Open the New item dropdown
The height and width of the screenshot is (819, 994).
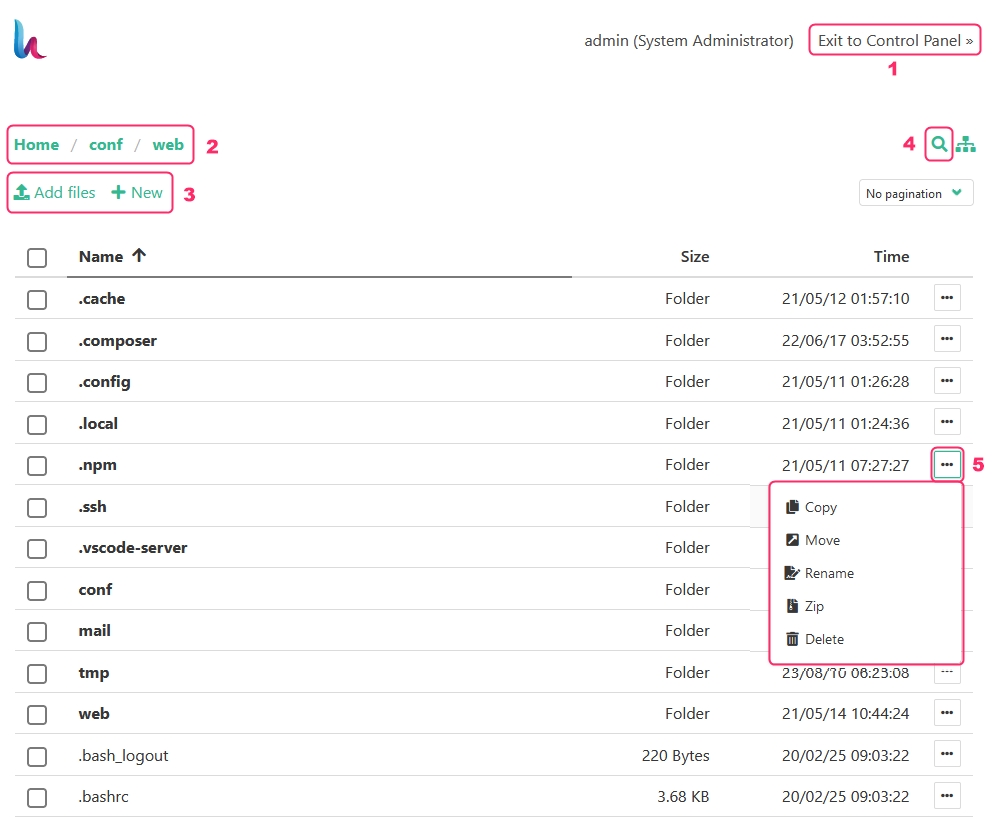[137, 193]
